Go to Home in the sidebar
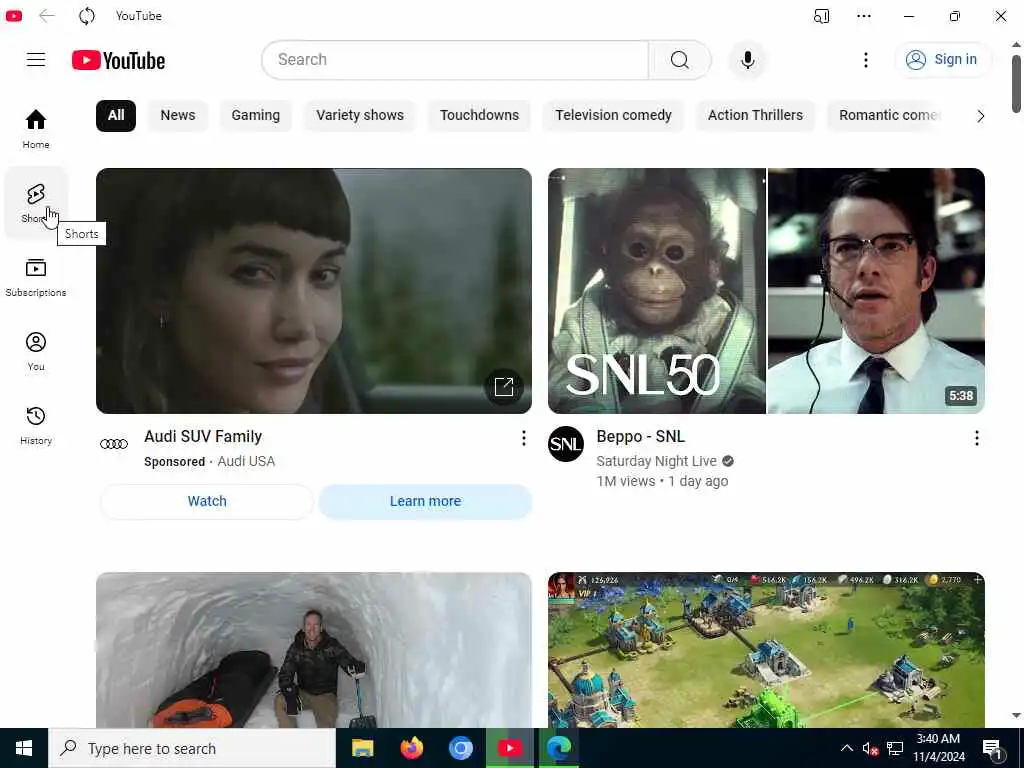This screenshot has width=1024, height=768. [x=36, y=129]
